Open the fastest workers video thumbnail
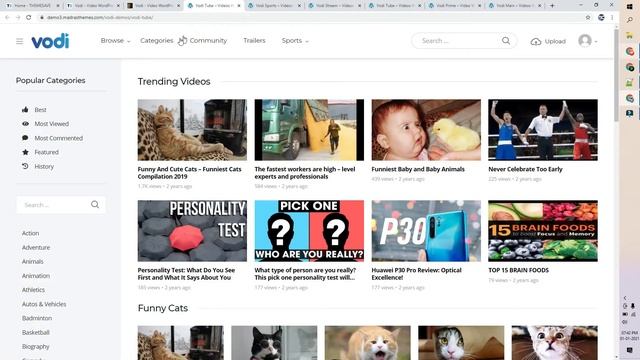 tap(309, 130)
